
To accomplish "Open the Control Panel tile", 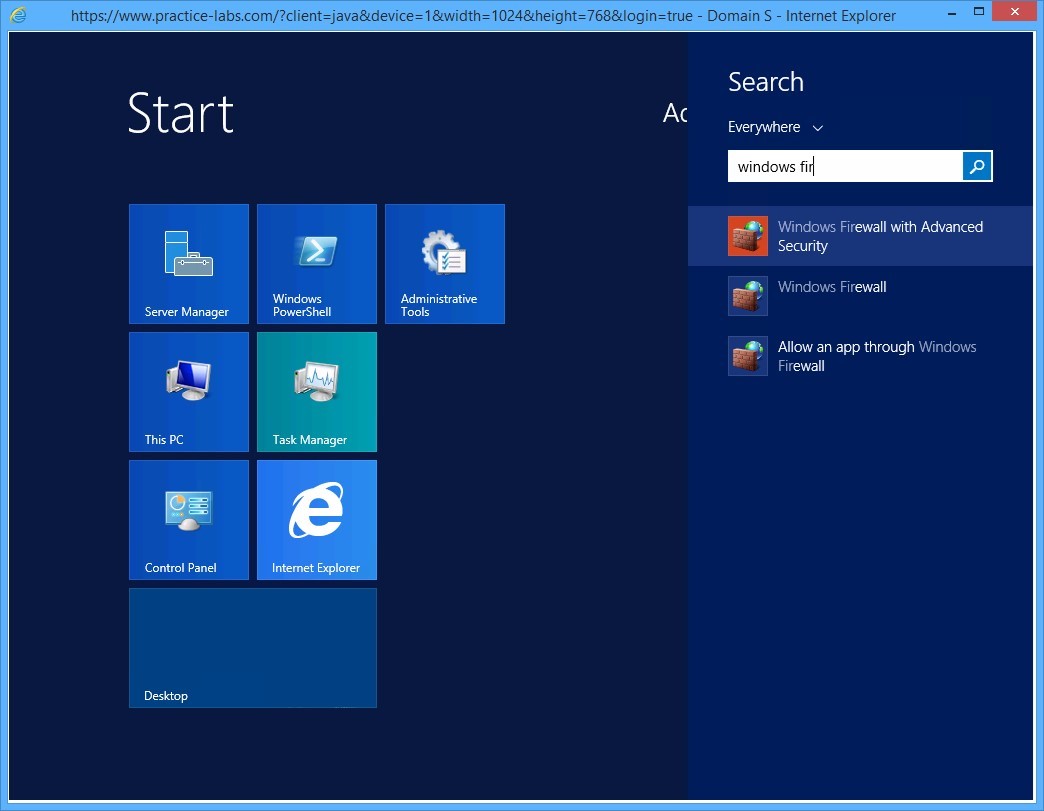I will 189,520.
